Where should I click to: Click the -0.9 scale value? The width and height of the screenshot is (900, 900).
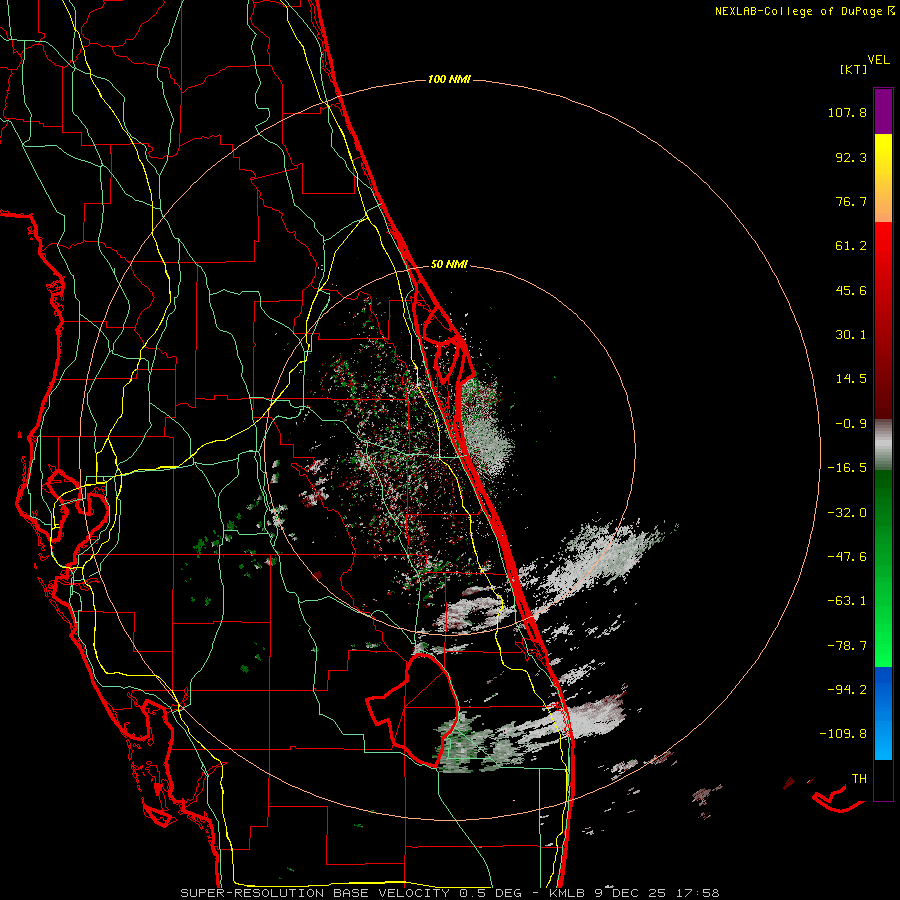point(851,424)
